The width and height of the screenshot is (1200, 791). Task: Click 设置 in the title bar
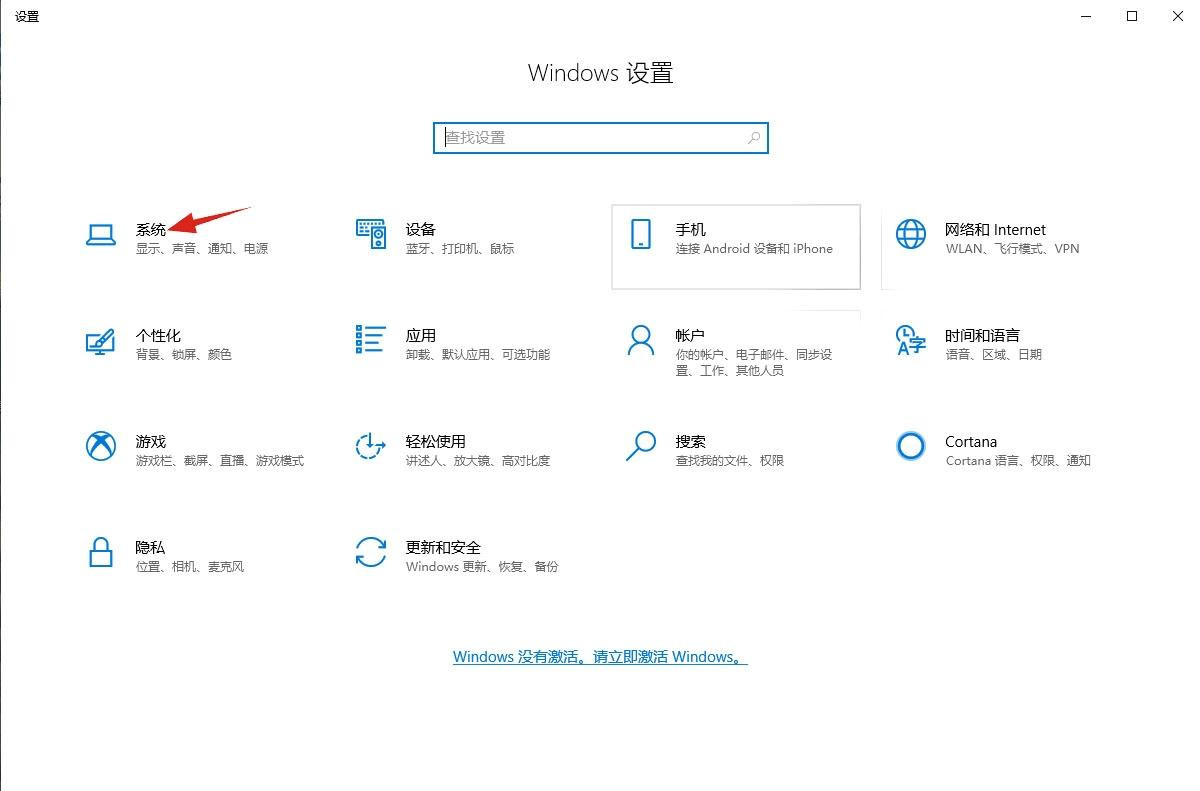point(27,16)
